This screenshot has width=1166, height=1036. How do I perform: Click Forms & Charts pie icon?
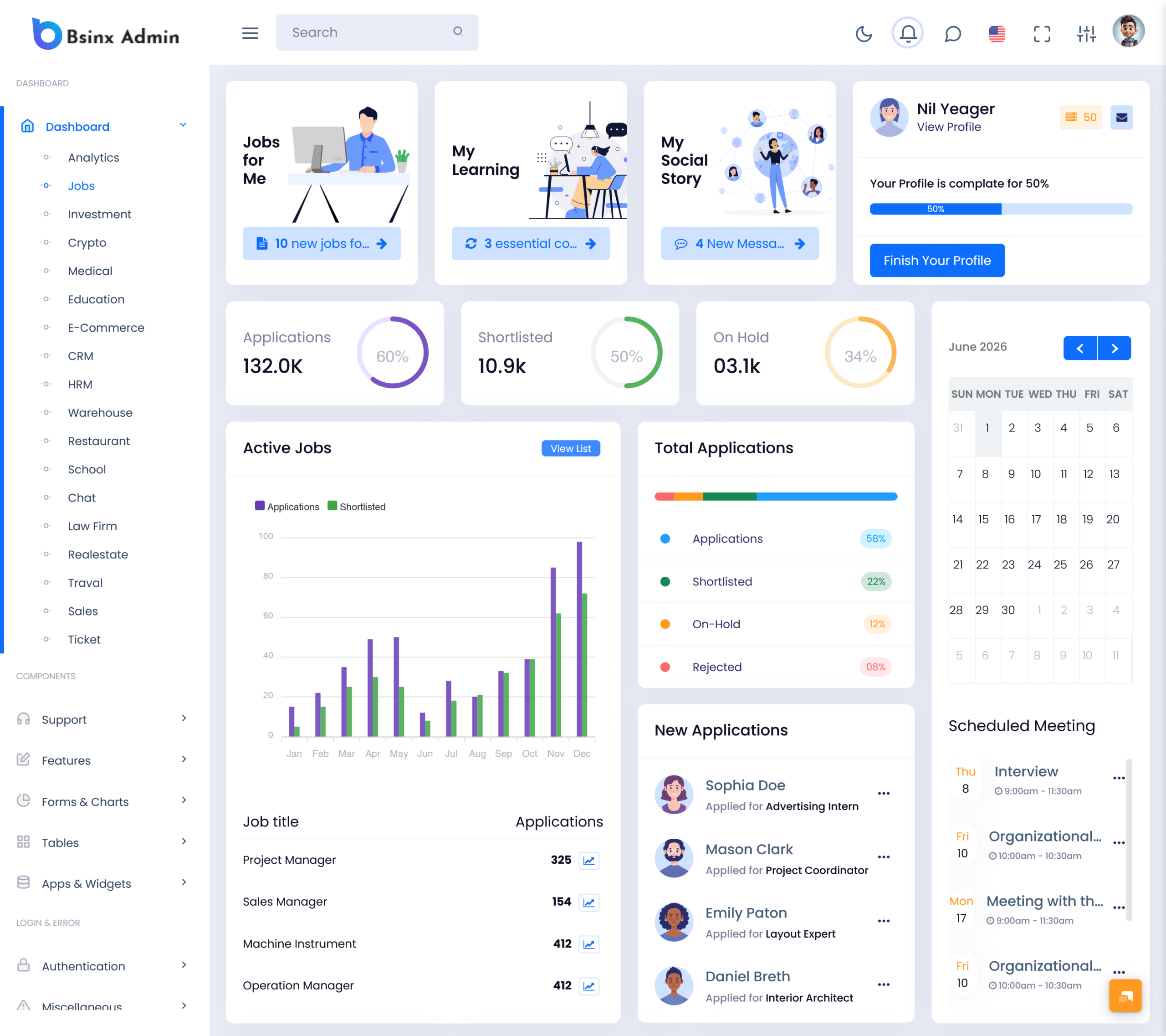[x=23, y=801]
